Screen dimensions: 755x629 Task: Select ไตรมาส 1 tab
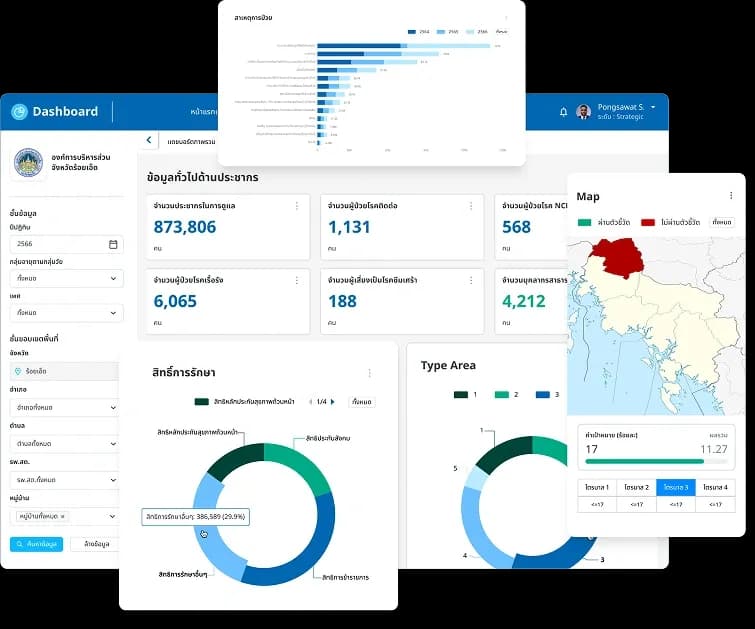tap(597, 487)
